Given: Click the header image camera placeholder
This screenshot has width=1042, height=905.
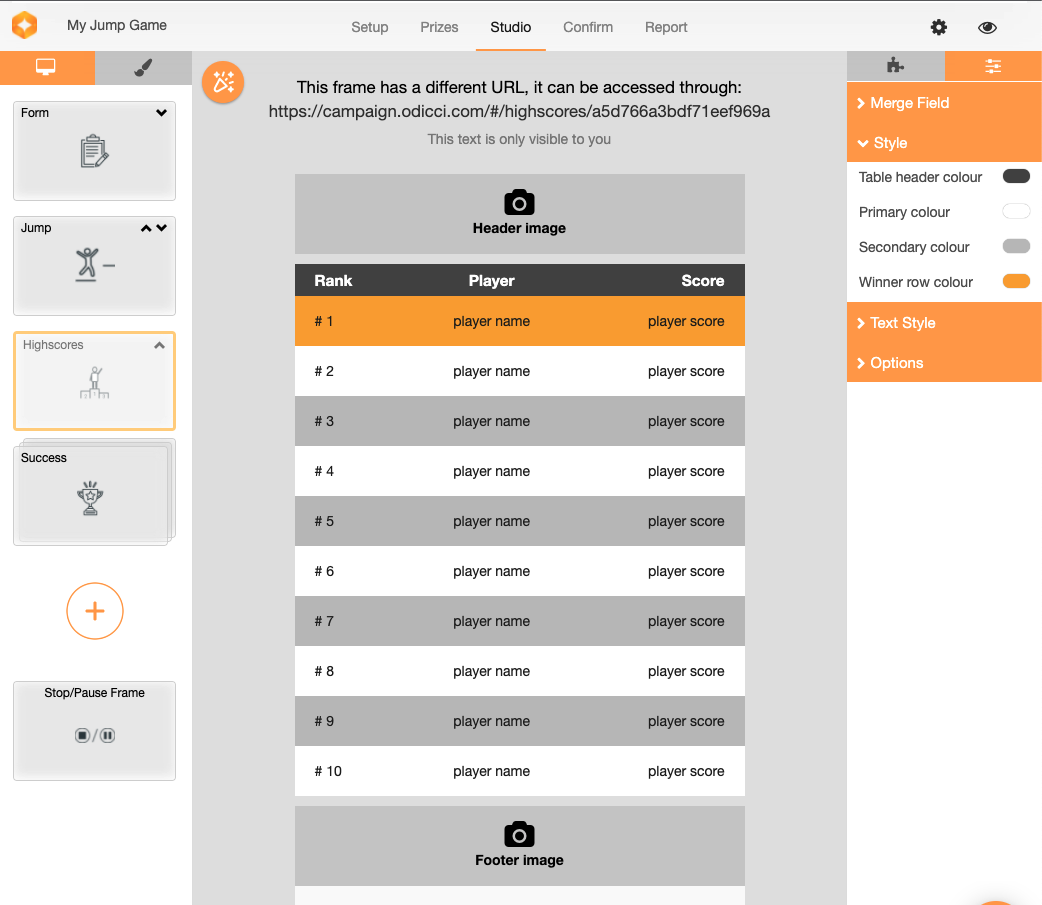Looking at the screenshot, I should [x=519, y=213].
